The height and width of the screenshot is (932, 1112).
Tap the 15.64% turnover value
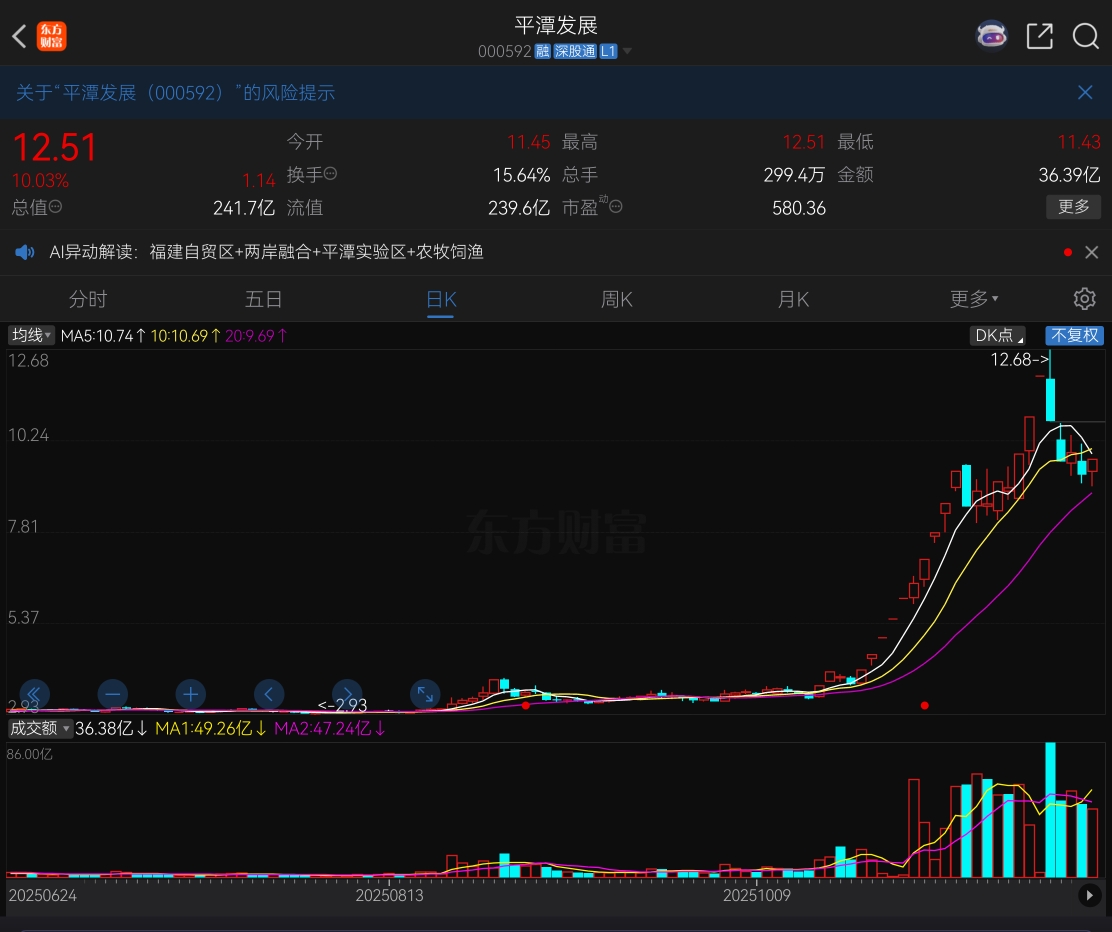[521, 174]
